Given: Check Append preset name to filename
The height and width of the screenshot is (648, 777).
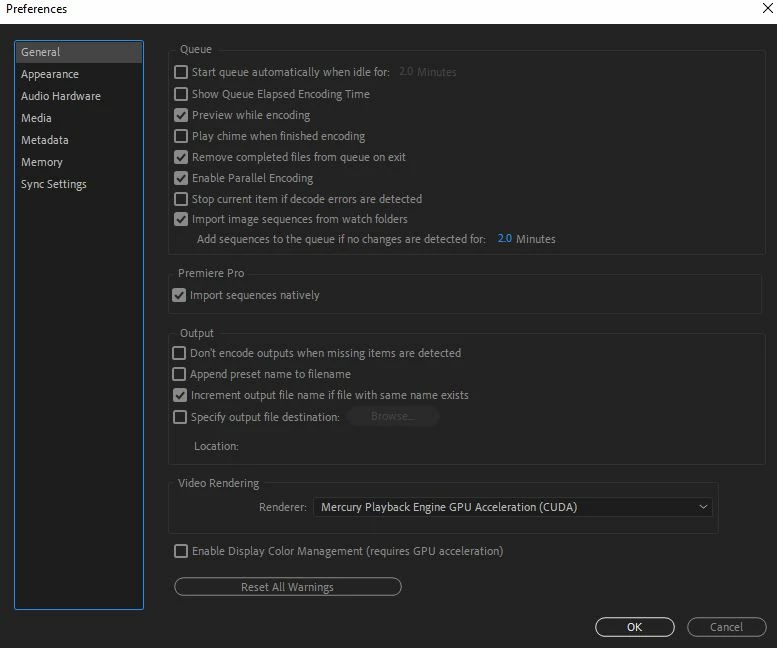Looking at the screenshot, I should (179, 374).
